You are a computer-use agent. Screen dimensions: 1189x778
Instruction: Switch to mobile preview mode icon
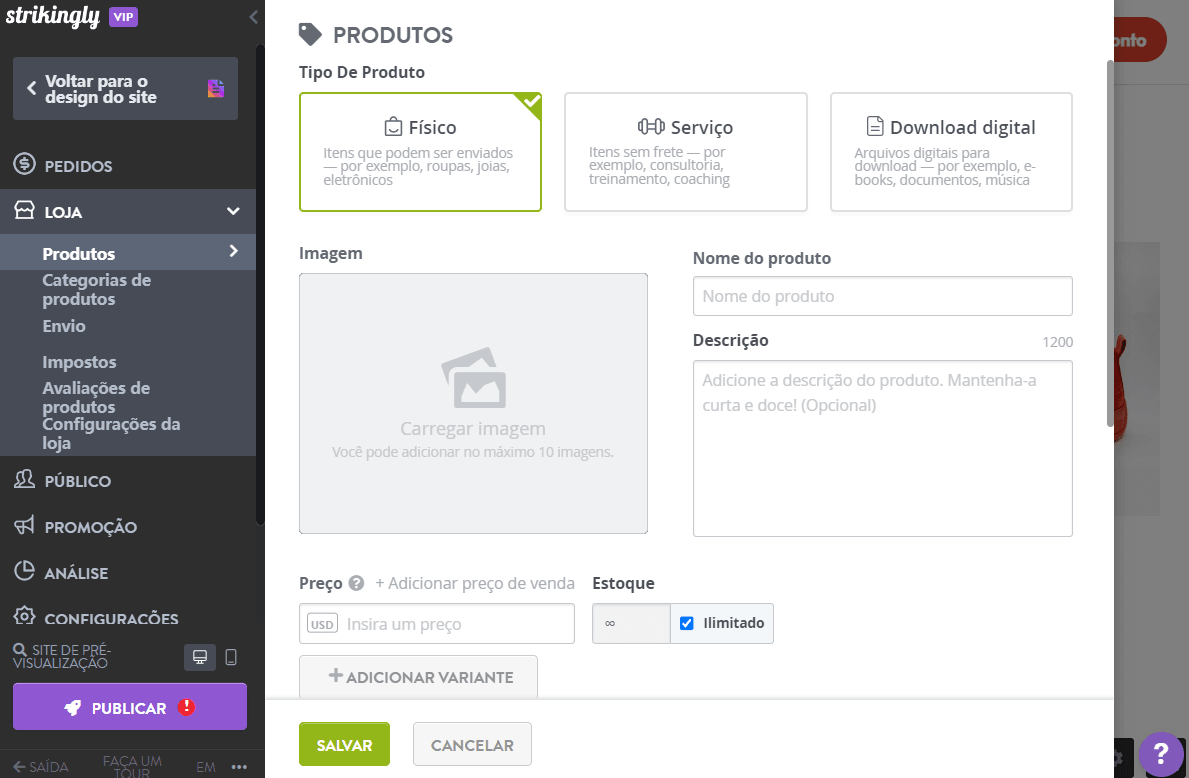[231, 657]
